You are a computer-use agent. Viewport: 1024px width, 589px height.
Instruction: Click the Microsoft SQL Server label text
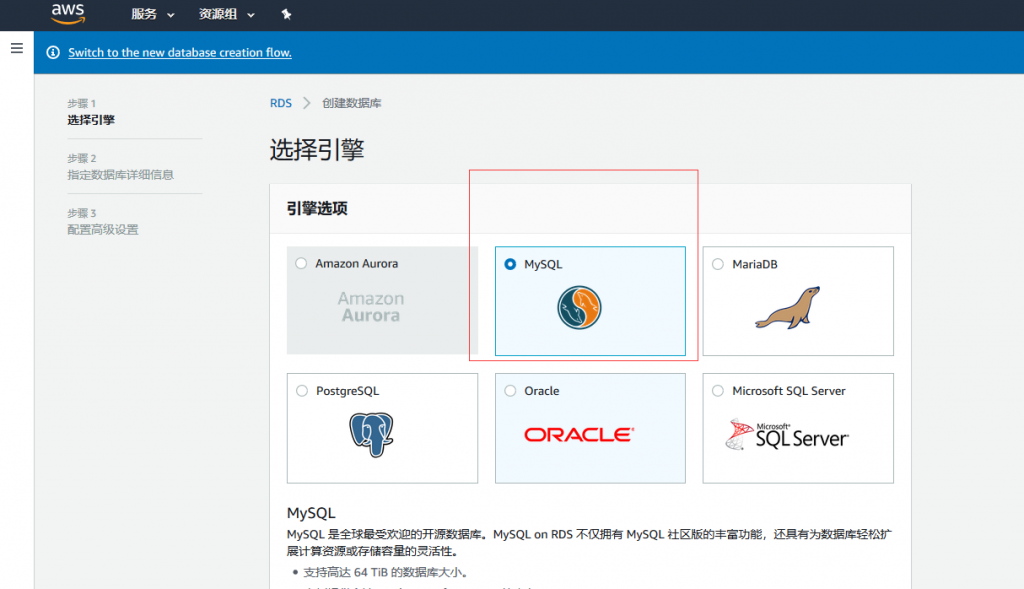tap(788, 390)
